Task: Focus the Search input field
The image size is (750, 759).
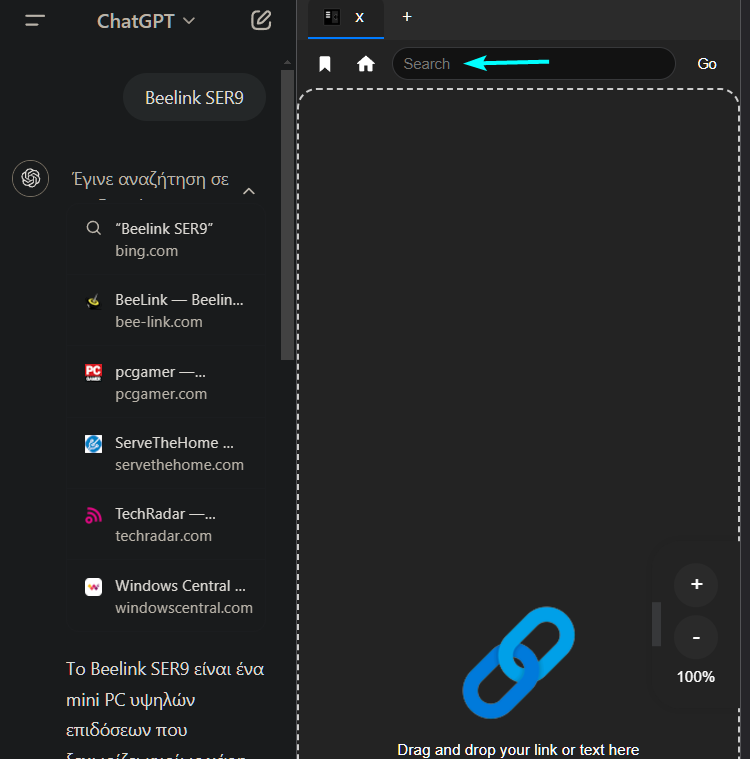Action: coord(534,63)
